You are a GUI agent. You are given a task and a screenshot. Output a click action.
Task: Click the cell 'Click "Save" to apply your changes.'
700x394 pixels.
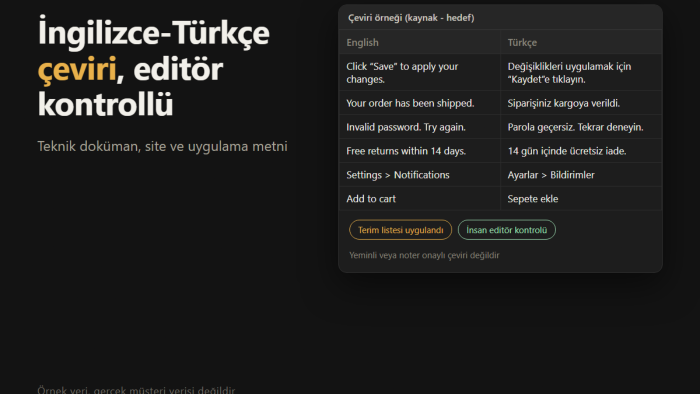click(x=420, y=73)
